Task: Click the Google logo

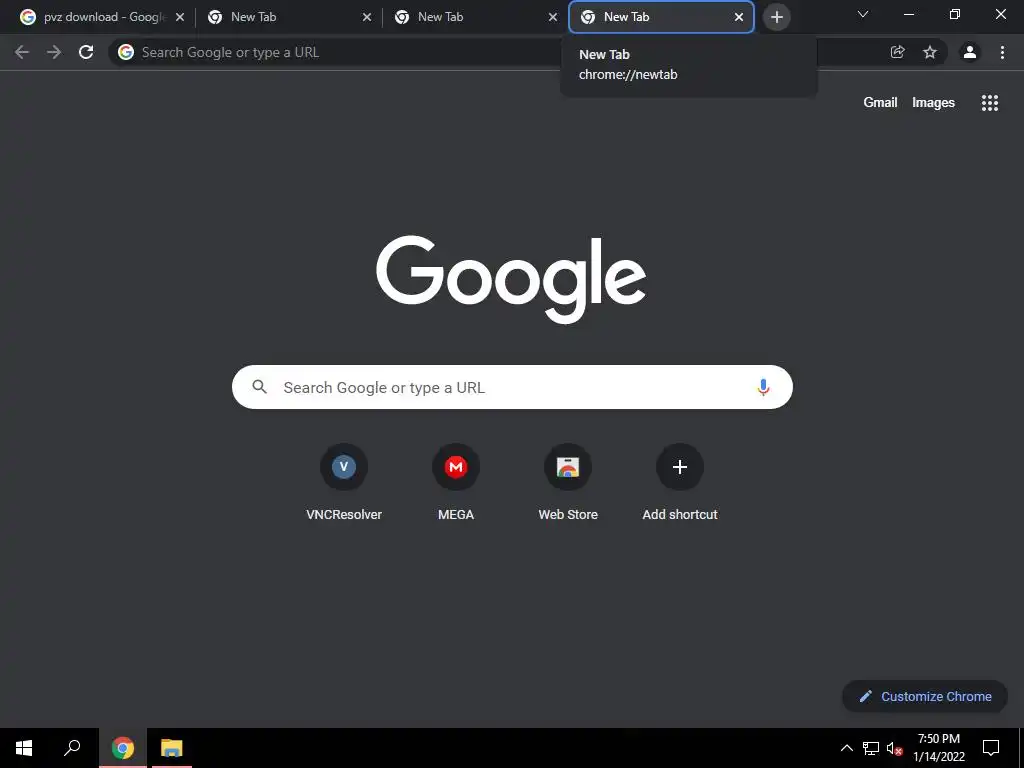Action: [x=511, y=279]
